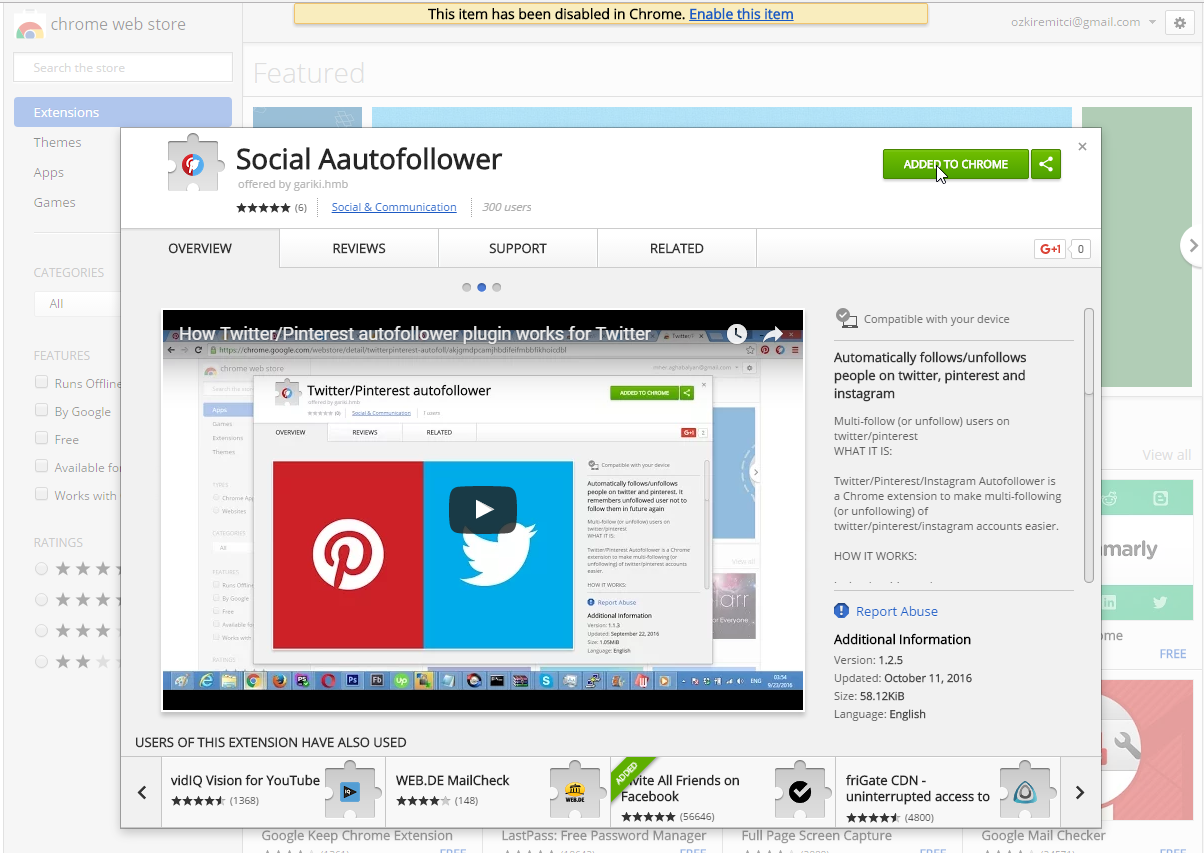
Task: Switch to the Related tab
Action: coord(677,248)
